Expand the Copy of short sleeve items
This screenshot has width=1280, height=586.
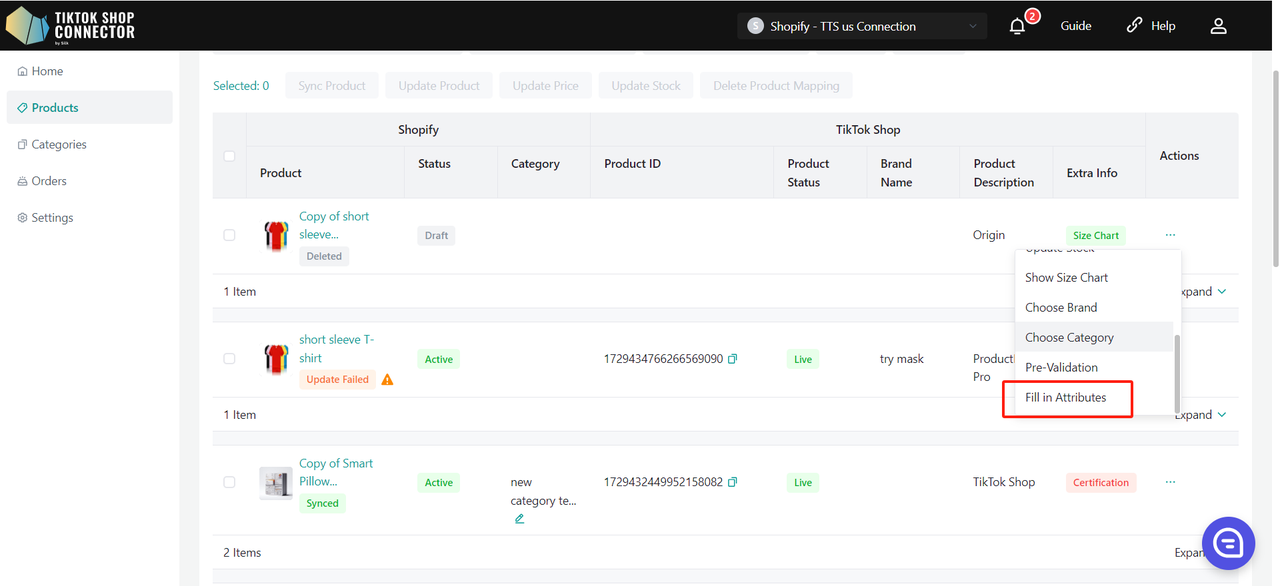pyautogui.click(x=1202, y=292)
